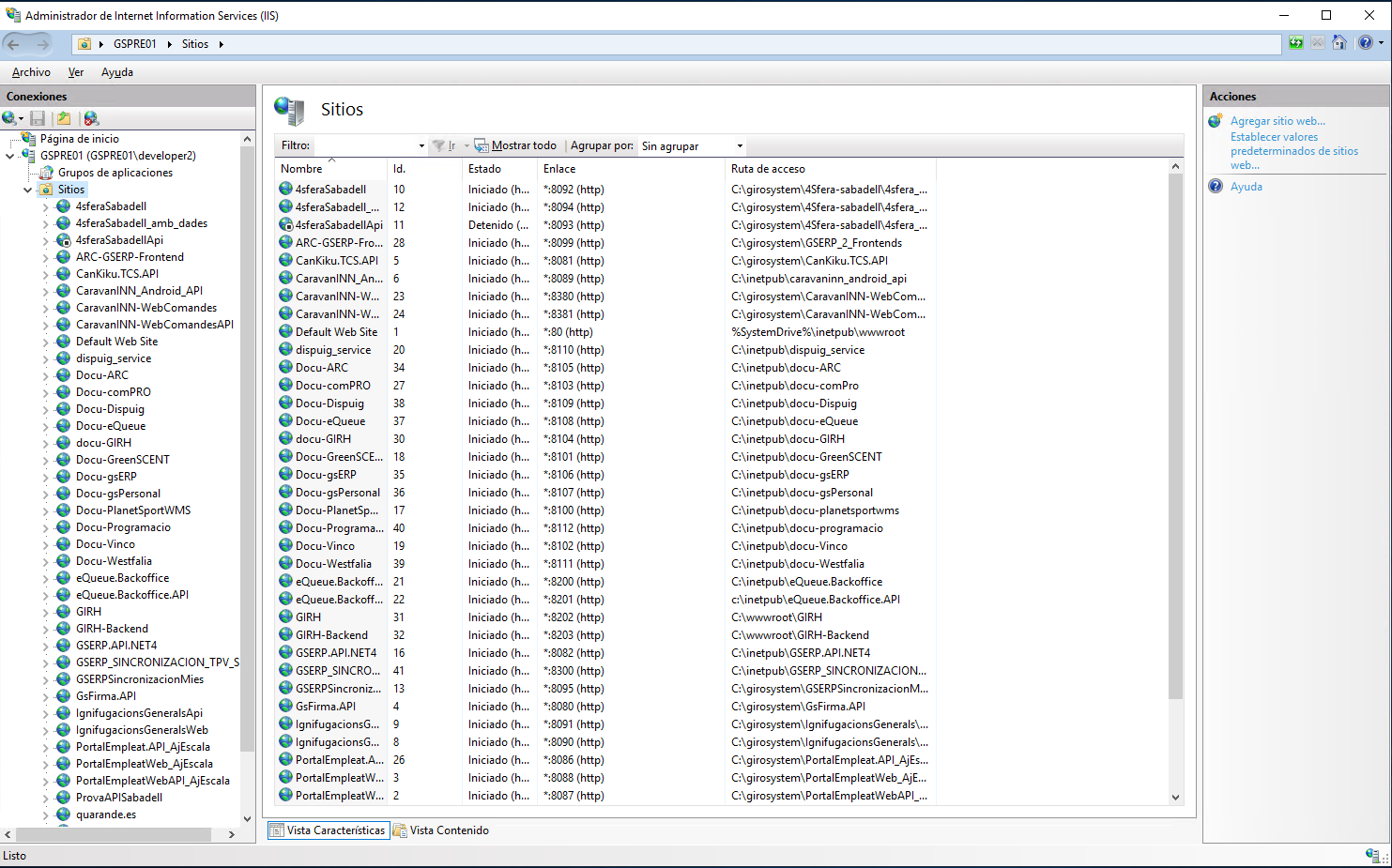Click the Agregar sitio web link
1392x868 pixels.
pos(1277,121)
